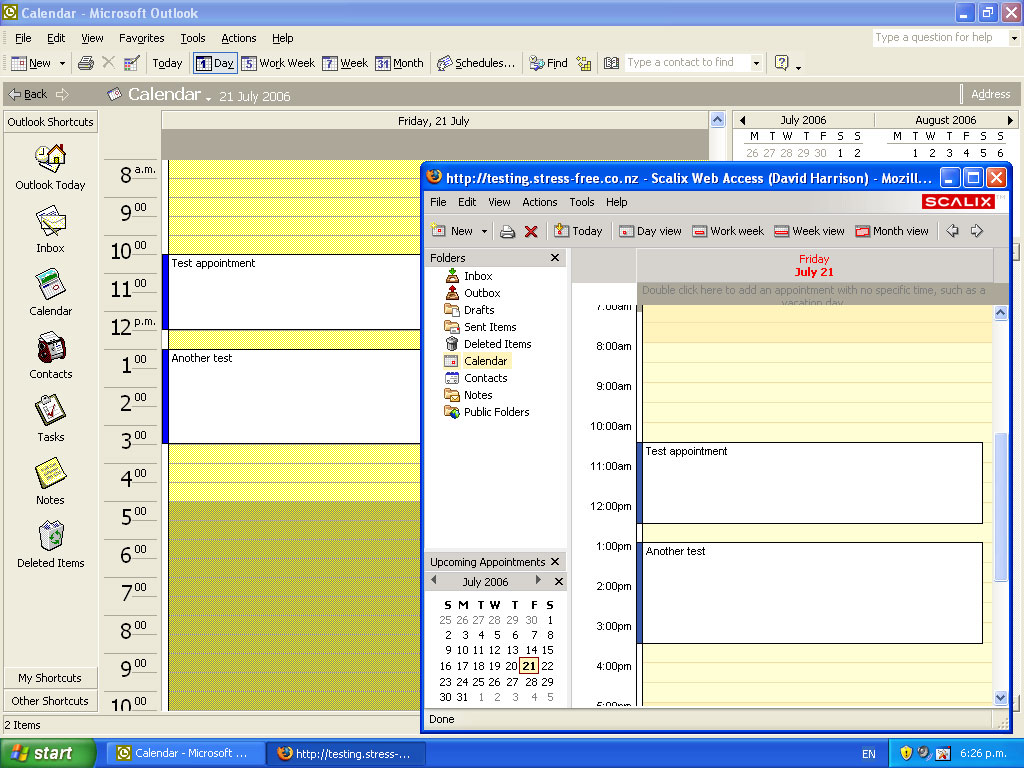Image resolution: width=1024 pixels, height=768 pixels.
Task: Open the Notes shortcut in Outlook bar
Action: [50, 482]
